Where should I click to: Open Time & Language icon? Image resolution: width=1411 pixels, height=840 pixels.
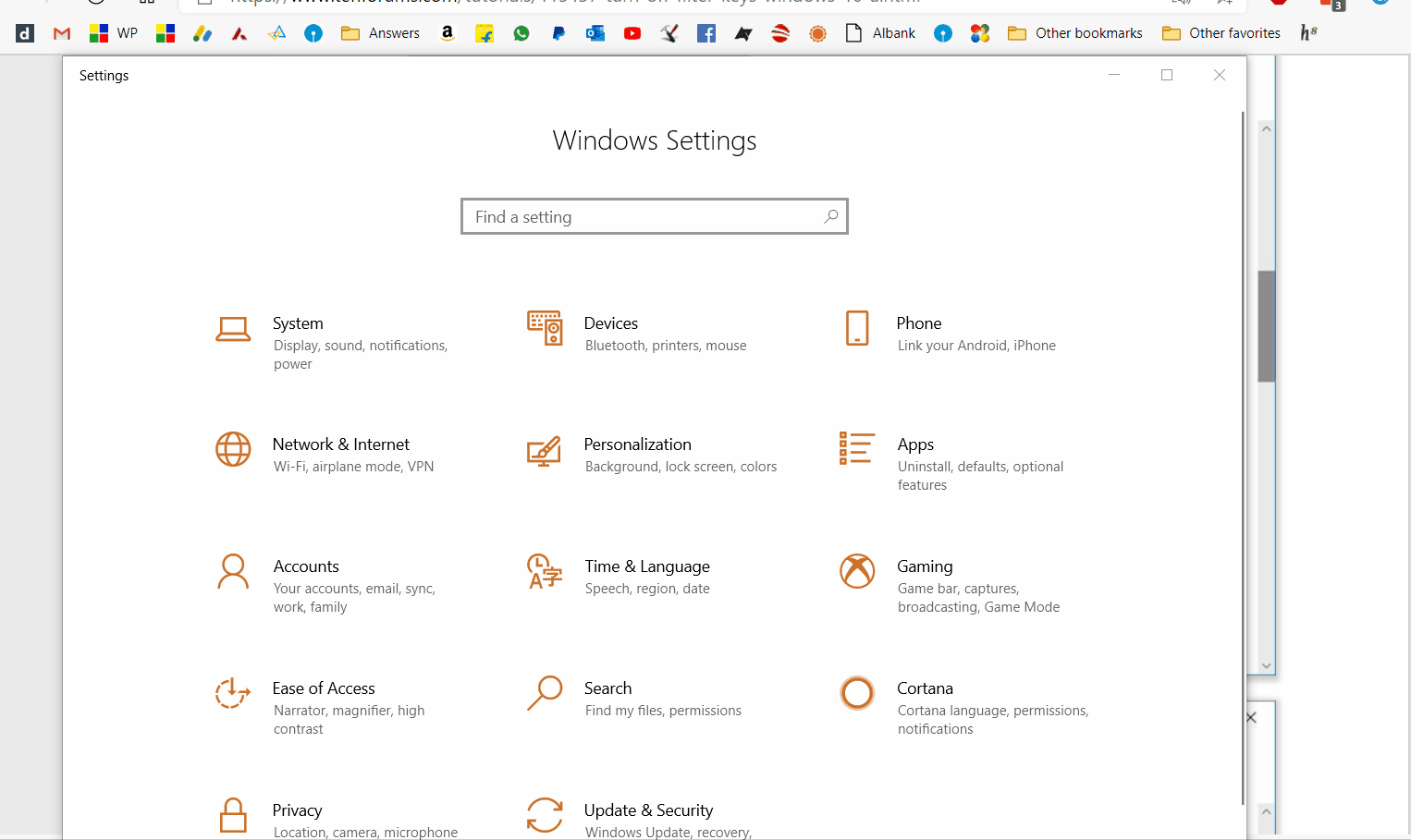coord(545,571)
